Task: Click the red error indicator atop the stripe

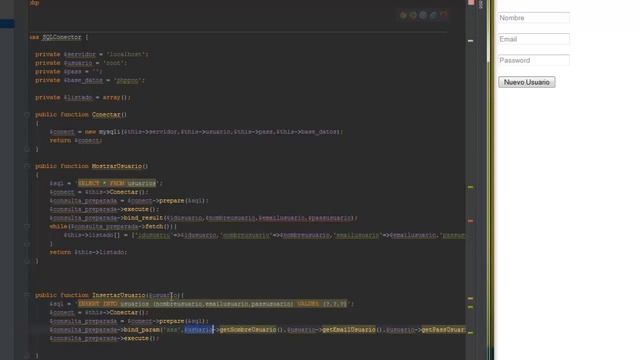Action: (471, 2)
